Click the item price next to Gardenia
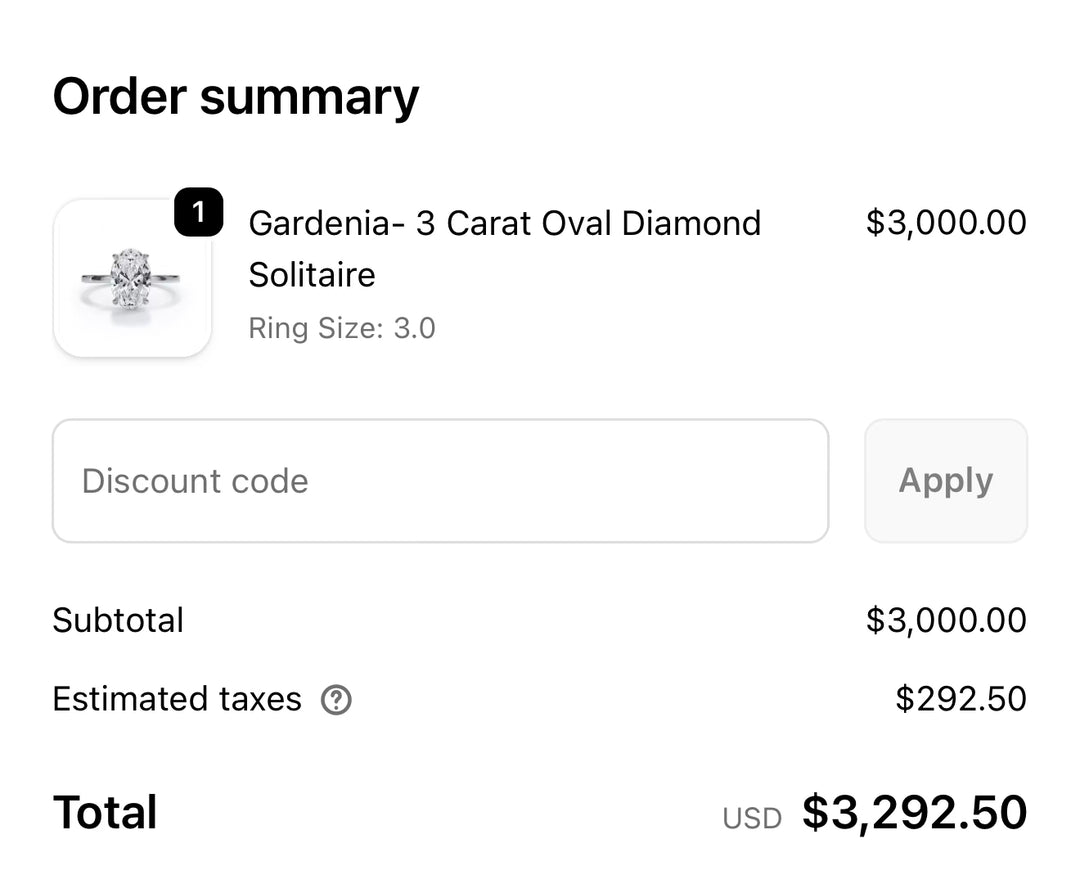The height and width of the screenshot is (875, 1080). pyautogui.click(x=945, y=223)
